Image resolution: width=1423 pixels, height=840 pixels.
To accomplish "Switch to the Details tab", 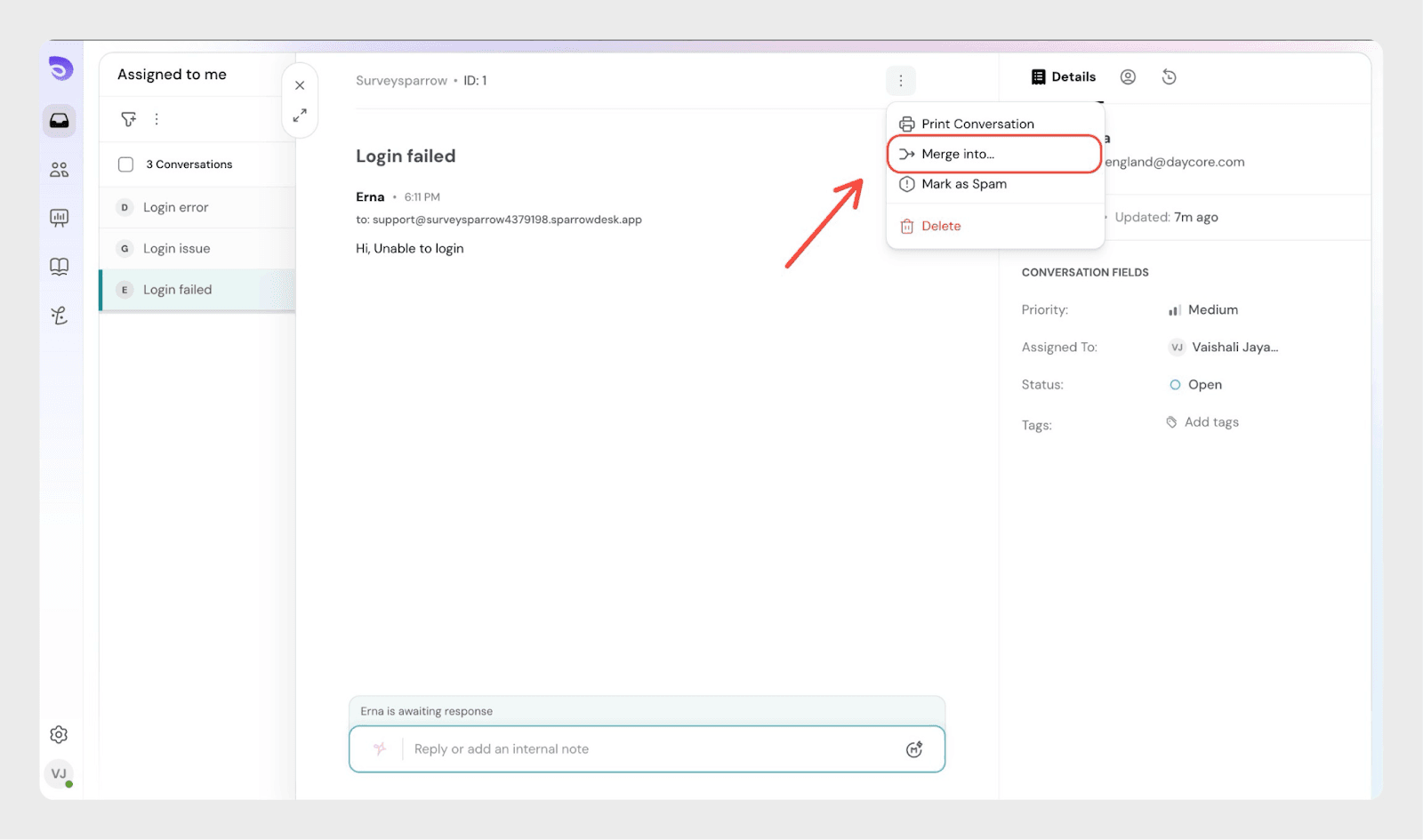I will pyautogui.click(x=1064, y=77).
